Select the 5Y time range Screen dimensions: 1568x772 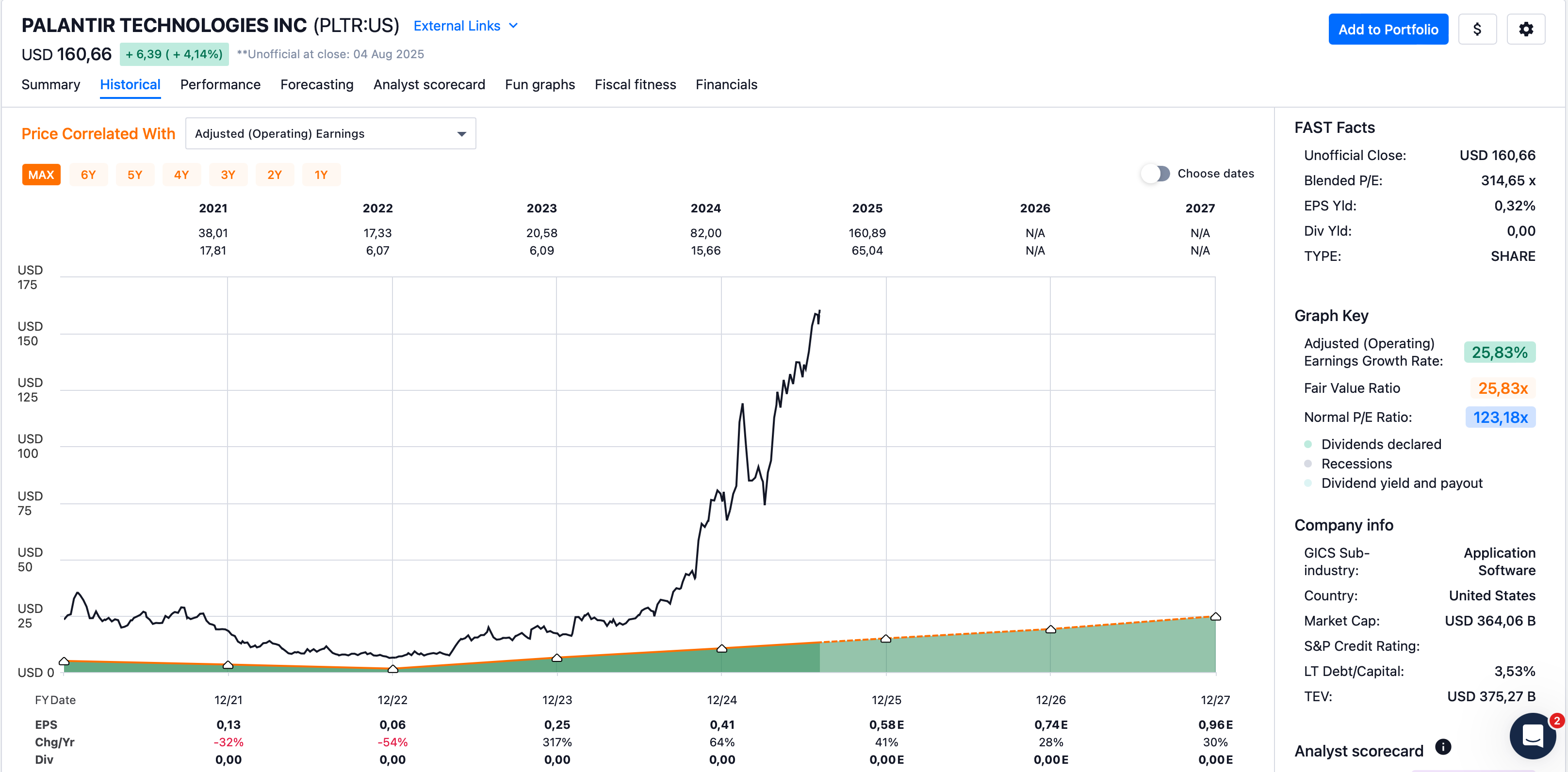[x=134, y=175]
